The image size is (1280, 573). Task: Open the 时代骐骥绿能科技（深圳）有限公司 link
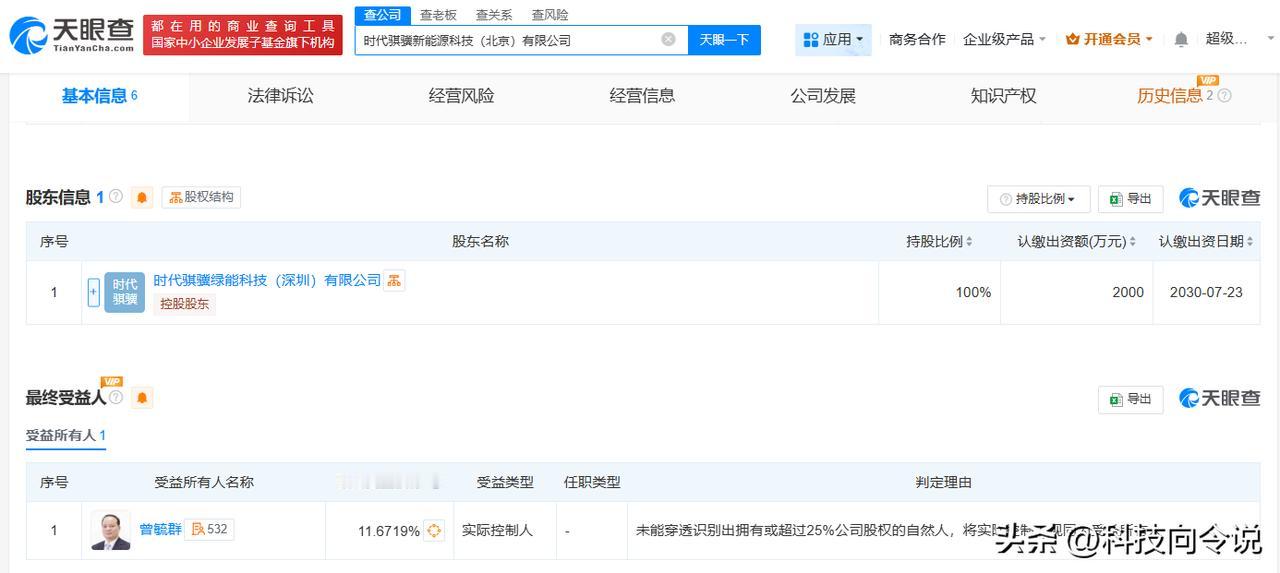point(267,280)
